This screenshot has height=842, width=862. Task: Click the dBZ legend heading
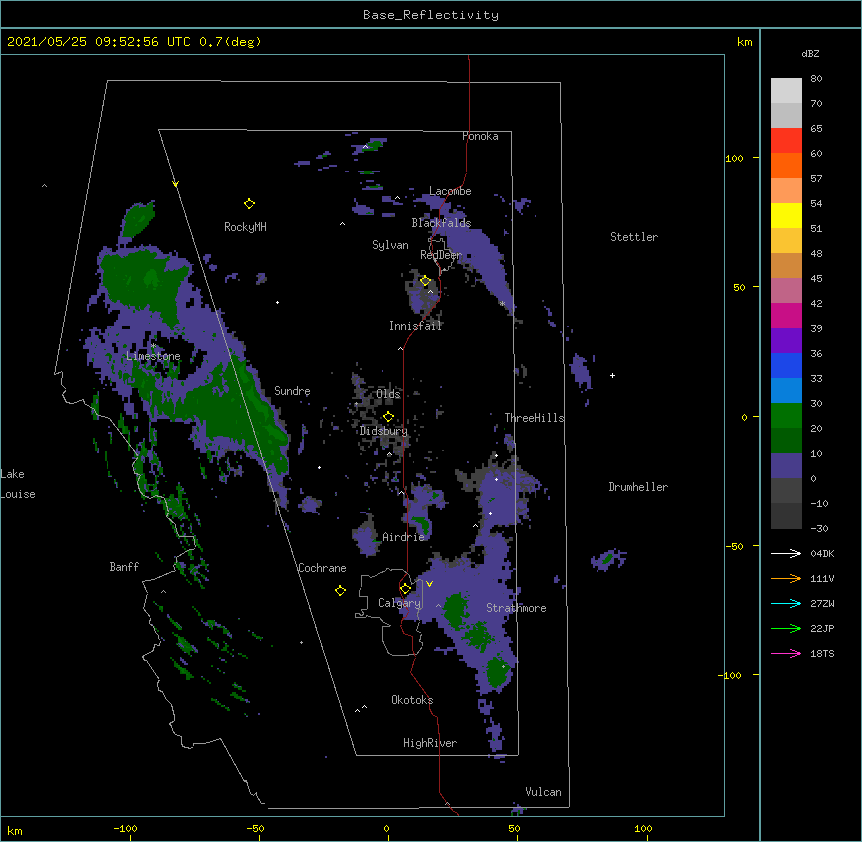pos(810,54)
